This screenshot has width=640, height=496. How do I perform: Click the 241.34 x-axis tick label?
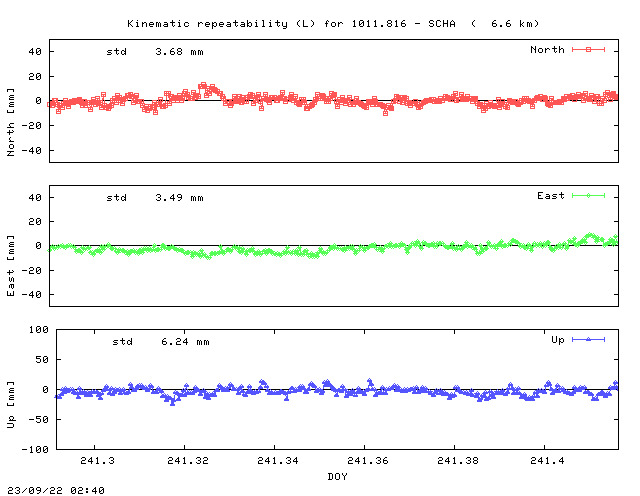(278, 461)
